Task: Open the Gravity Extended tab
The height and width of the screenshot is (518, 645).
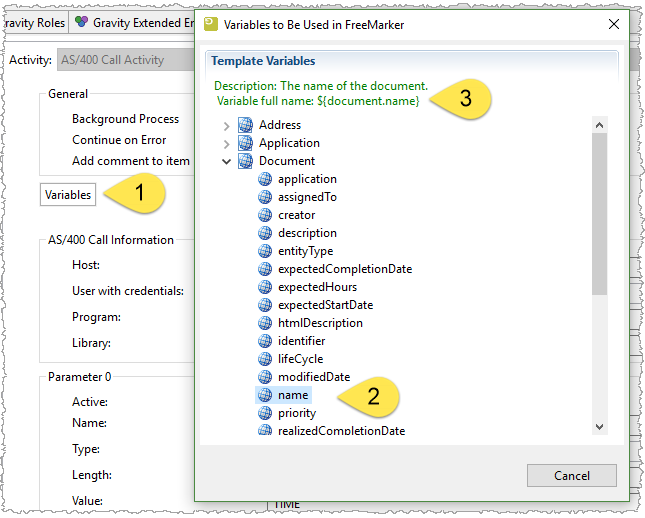Action: tap(135, 22)
